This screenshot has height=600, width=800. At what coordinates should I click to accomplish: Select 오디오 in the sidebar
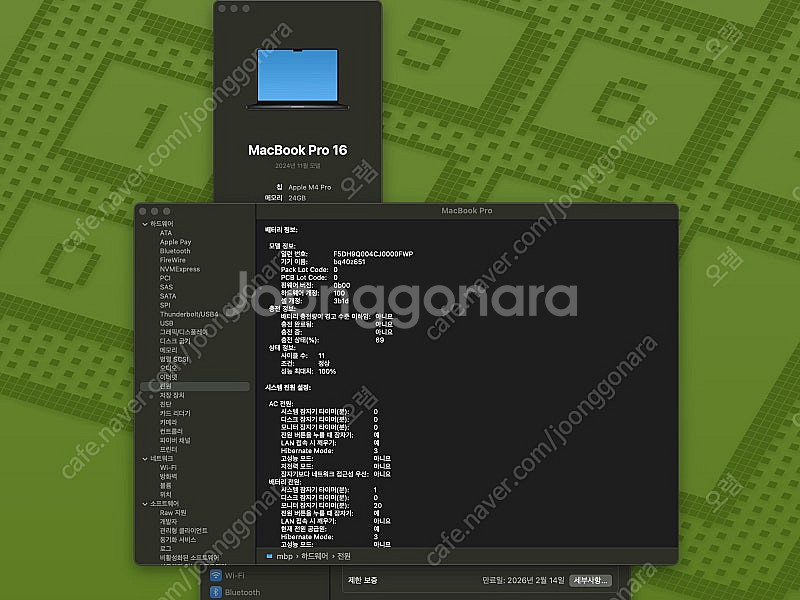[x=168, y=368]
